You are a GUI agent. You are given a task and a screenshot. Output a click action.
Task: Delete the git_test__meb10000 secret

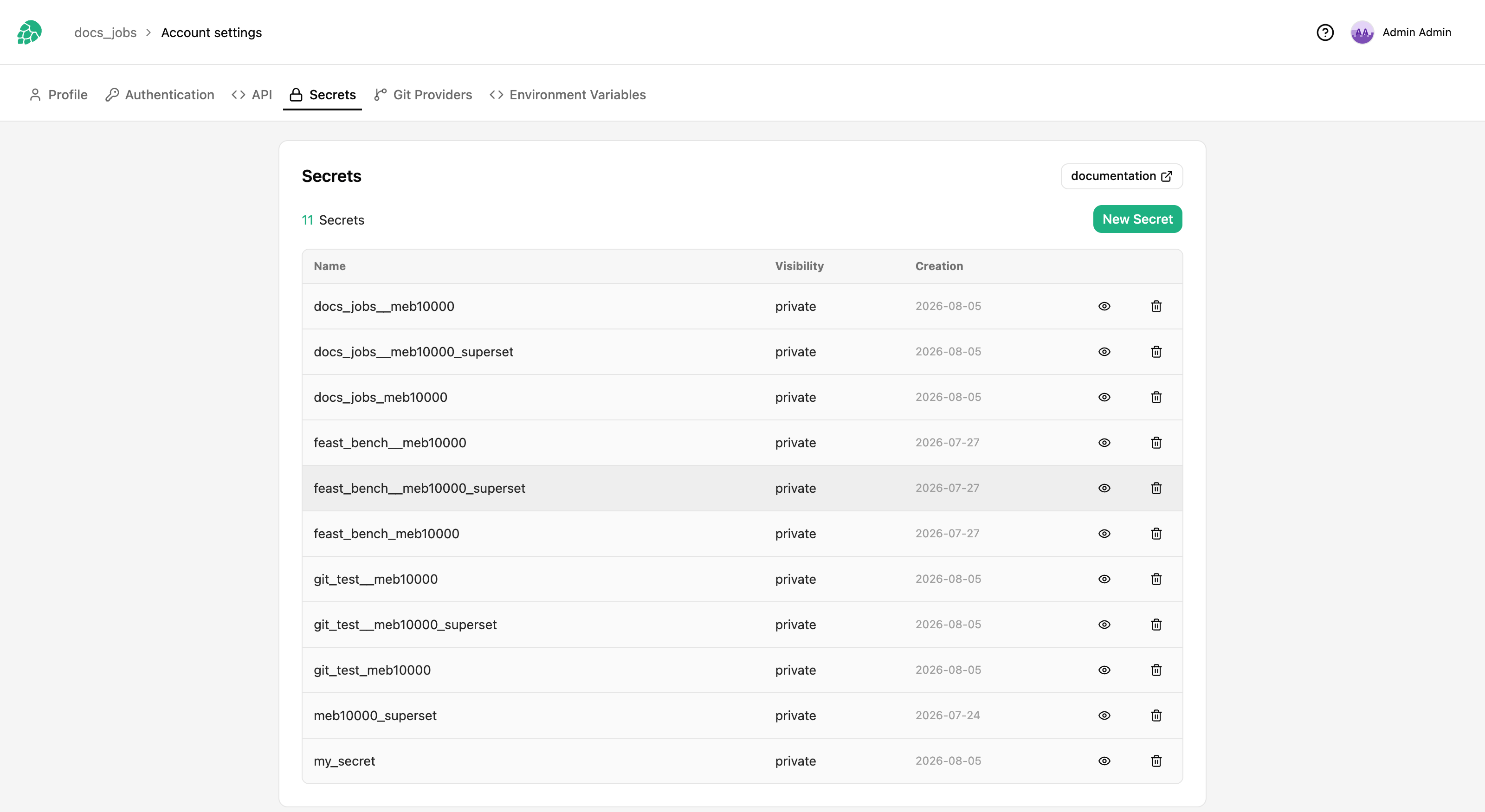[1156, 579]
